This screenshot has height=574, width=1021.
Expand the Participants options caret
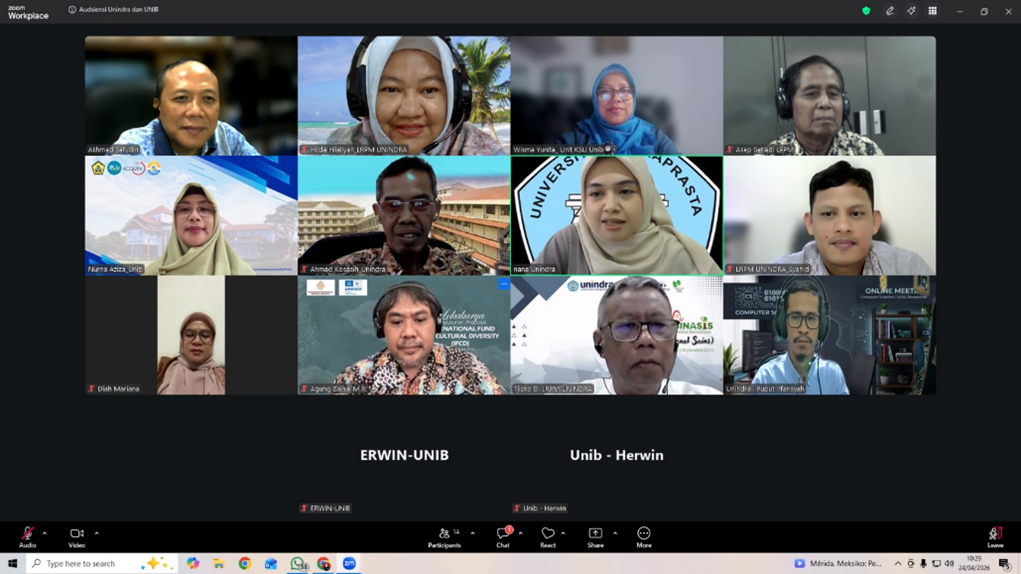coord(473,533)
